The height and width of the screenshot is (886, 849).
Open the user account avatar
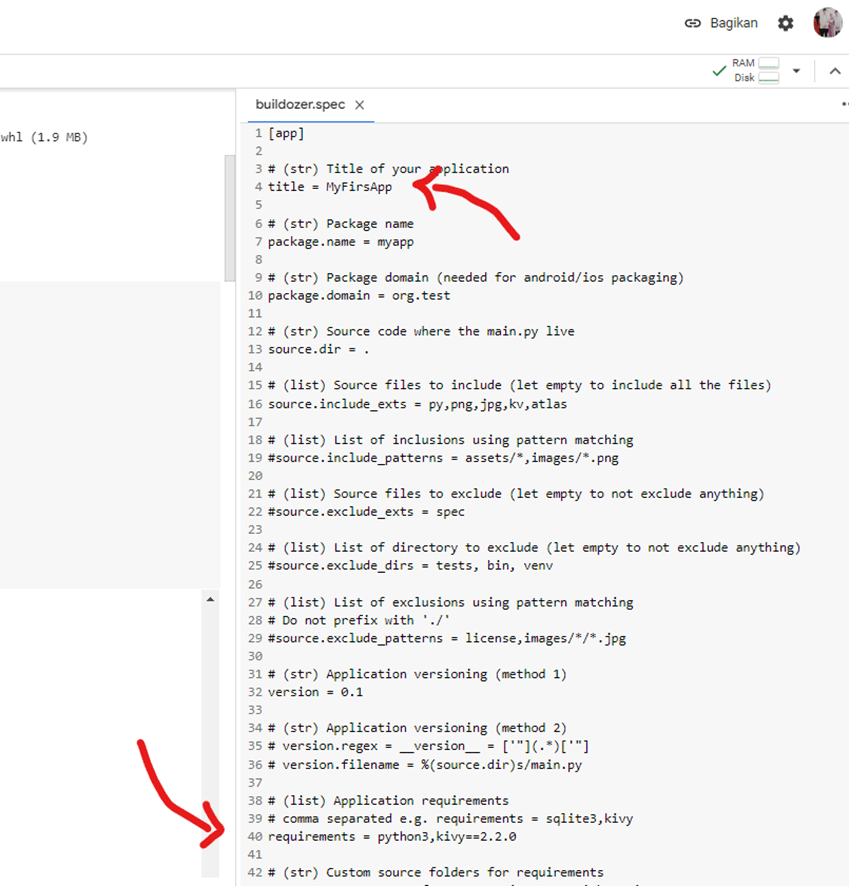click(828, 23)
